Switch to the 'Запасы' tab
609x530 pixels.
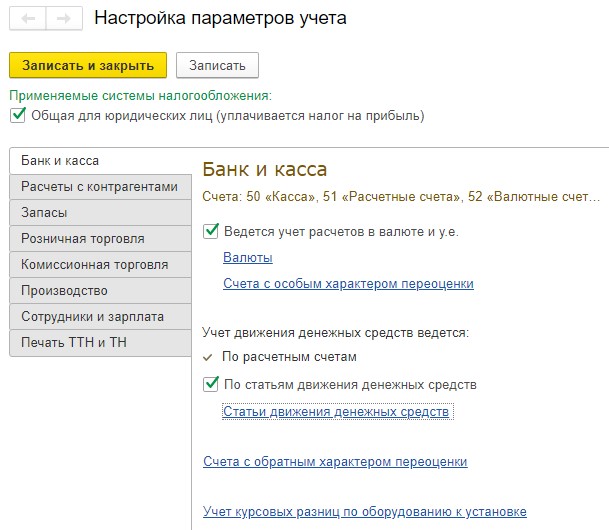click(x=100, y=213)
